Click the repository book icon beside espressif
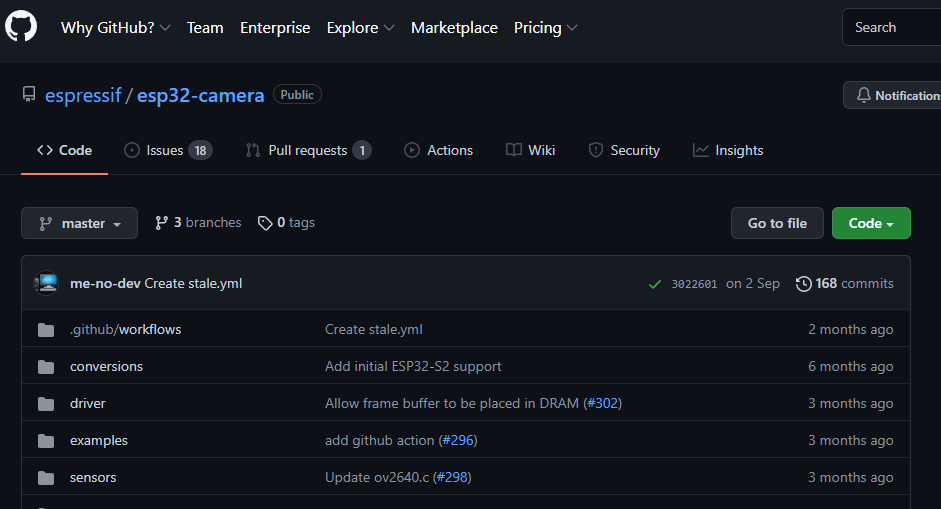Viewport: 941px width, 509px height. click(x=29, y=94)
